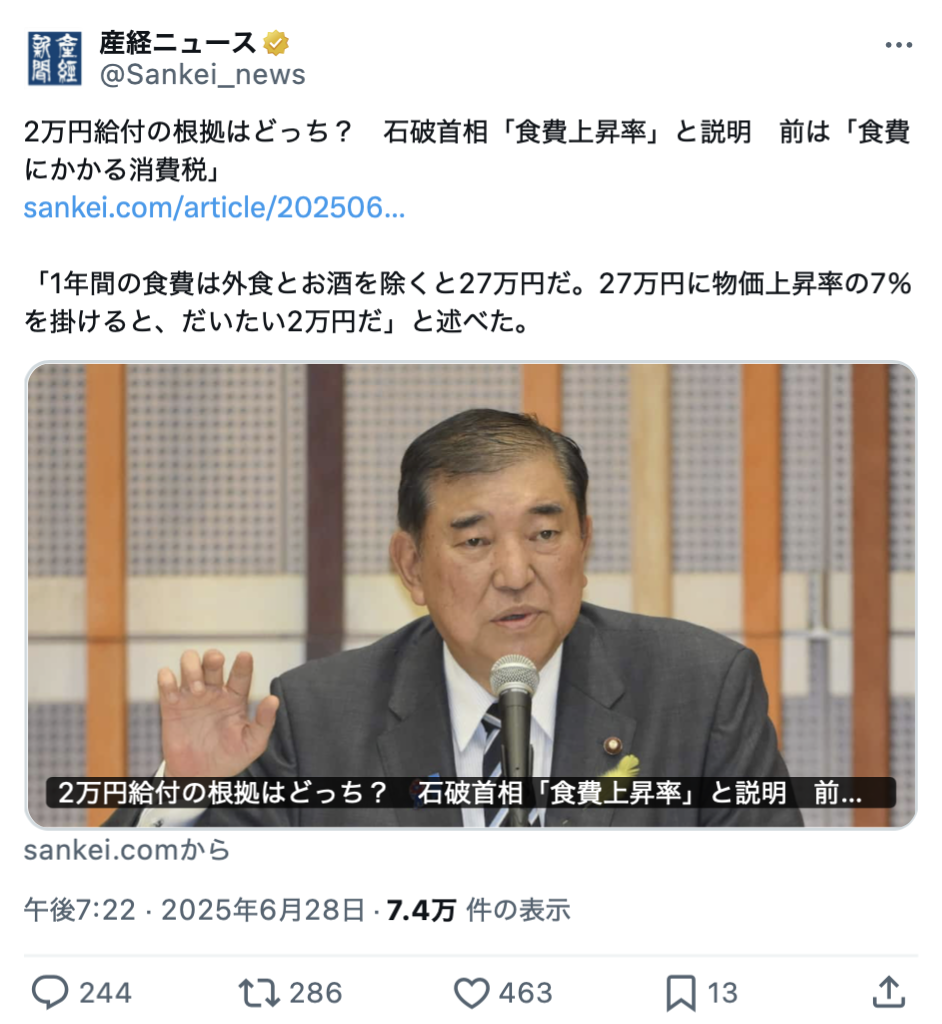This screenshot has height=1024, width=942.
Task: Click the 13 bookmarks count
Action: pyautogui.click(x=722, y=993)
